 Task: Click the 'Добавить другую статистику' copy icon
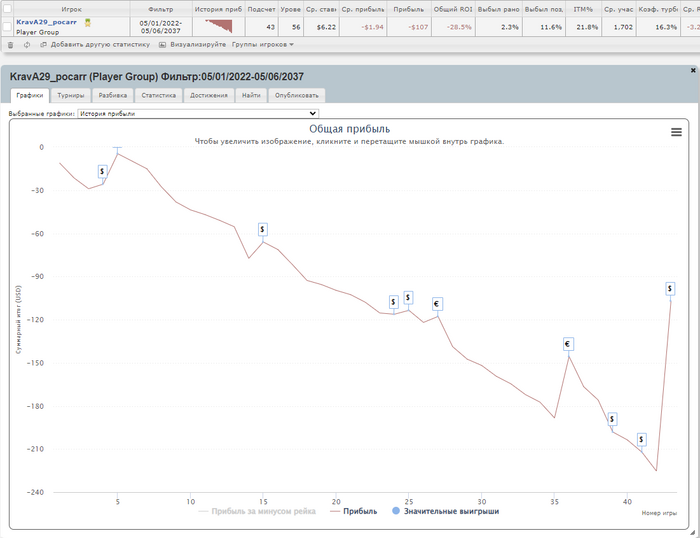point(43,45)
